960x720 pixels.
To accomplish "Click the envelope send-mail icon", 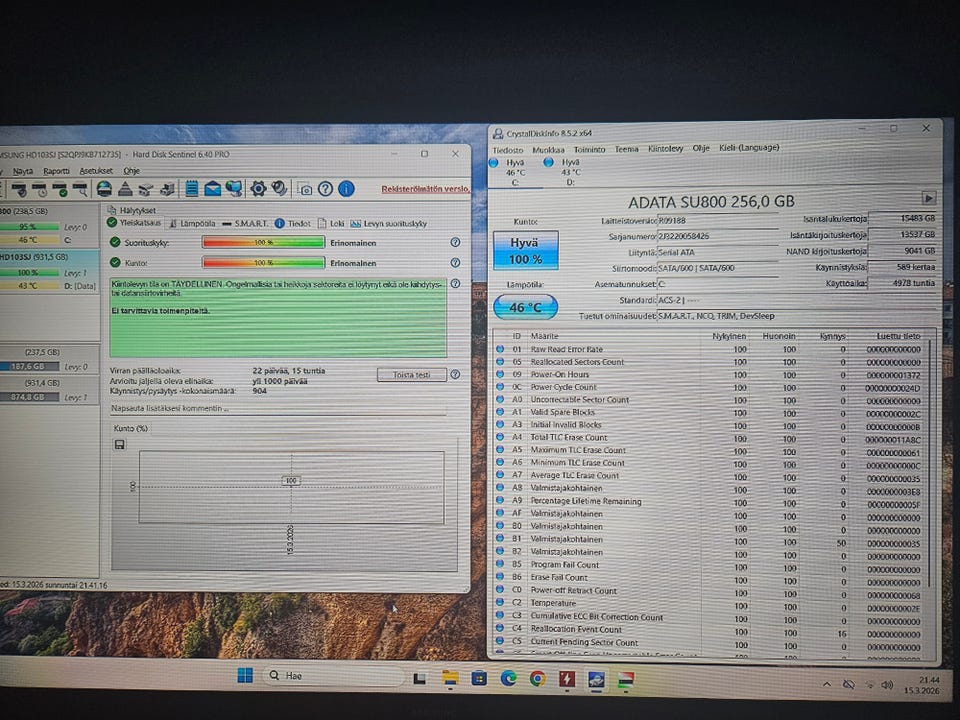I will (212, 189).
